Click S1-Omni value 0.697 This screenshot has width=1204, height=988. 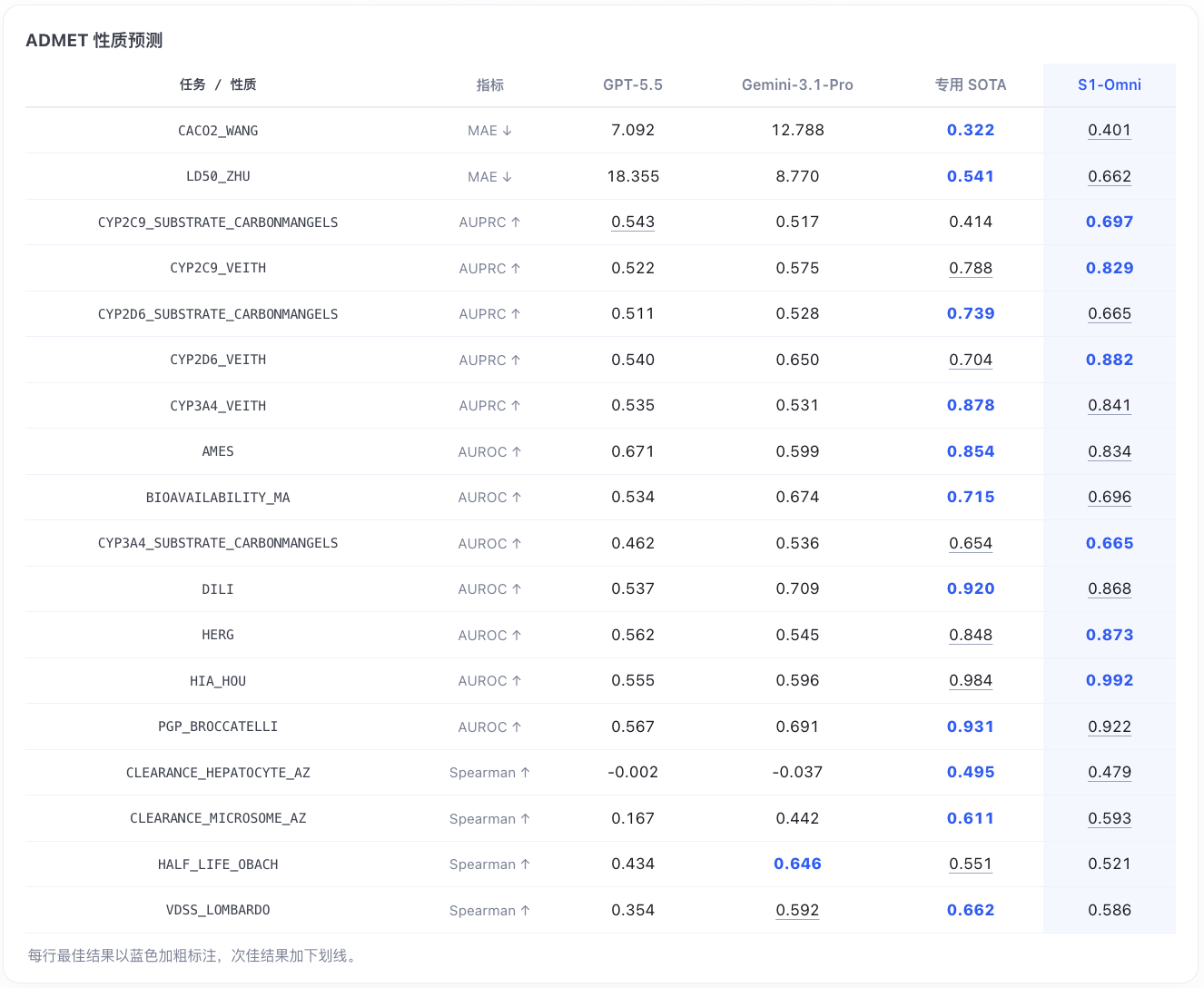point(1110,222)
